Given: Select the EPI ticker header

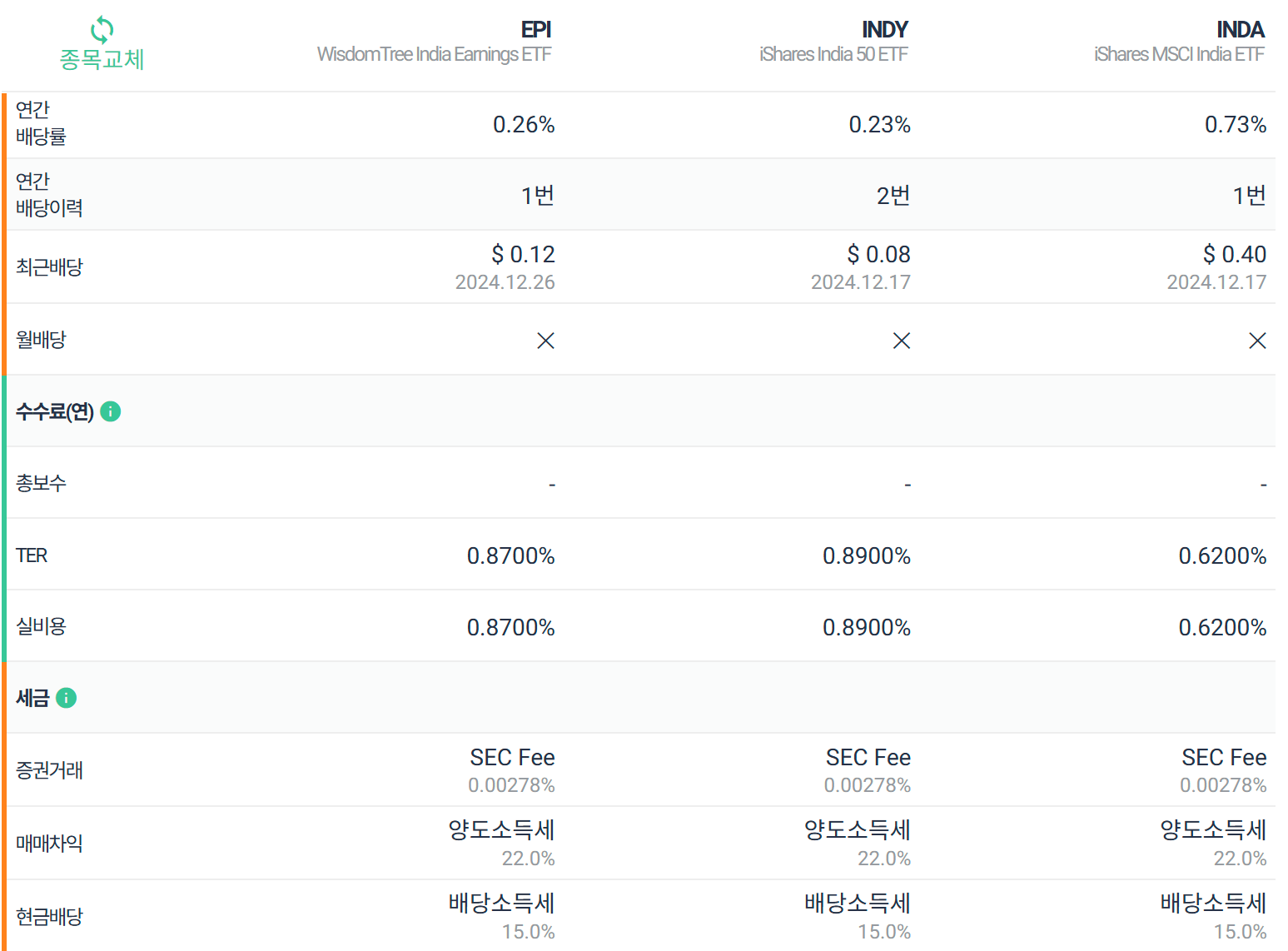Looking at the screenshot, I should (x=536, y=30).
